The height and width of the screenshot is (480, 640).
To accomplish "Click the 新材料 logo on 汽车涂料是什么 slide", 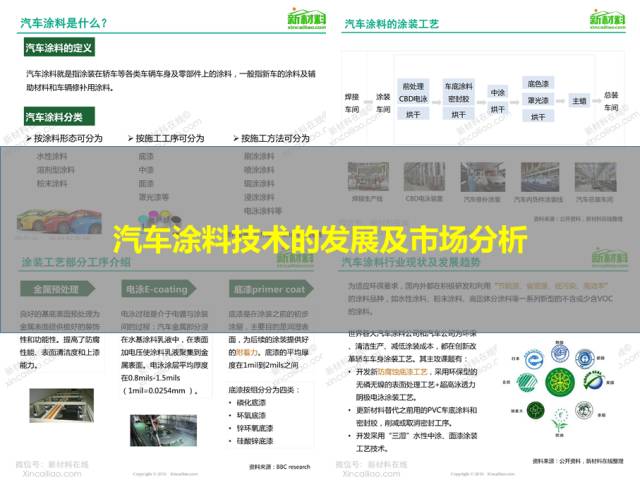I will click(307, 19).
